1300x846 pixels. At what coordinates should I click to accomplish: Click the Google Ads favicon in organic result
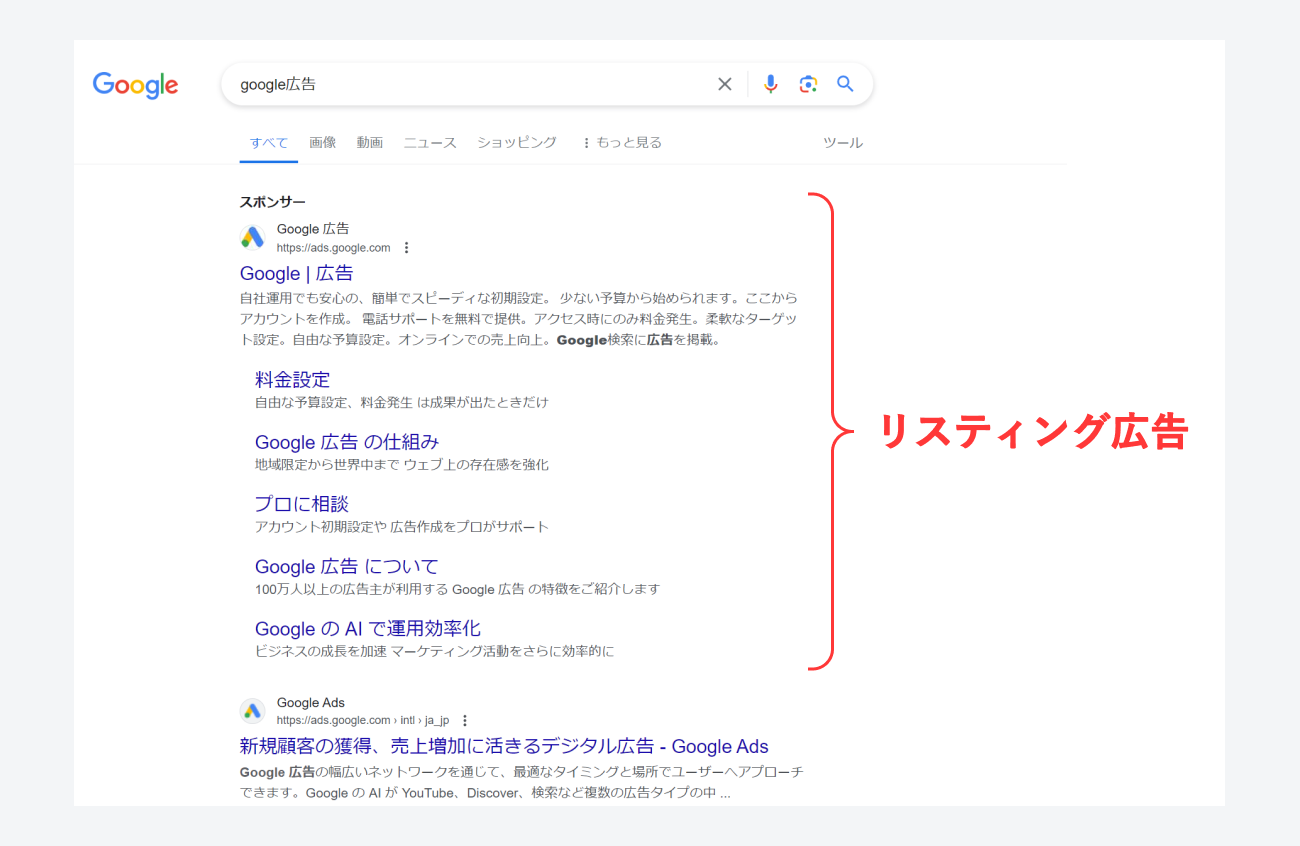pos(252,711)
